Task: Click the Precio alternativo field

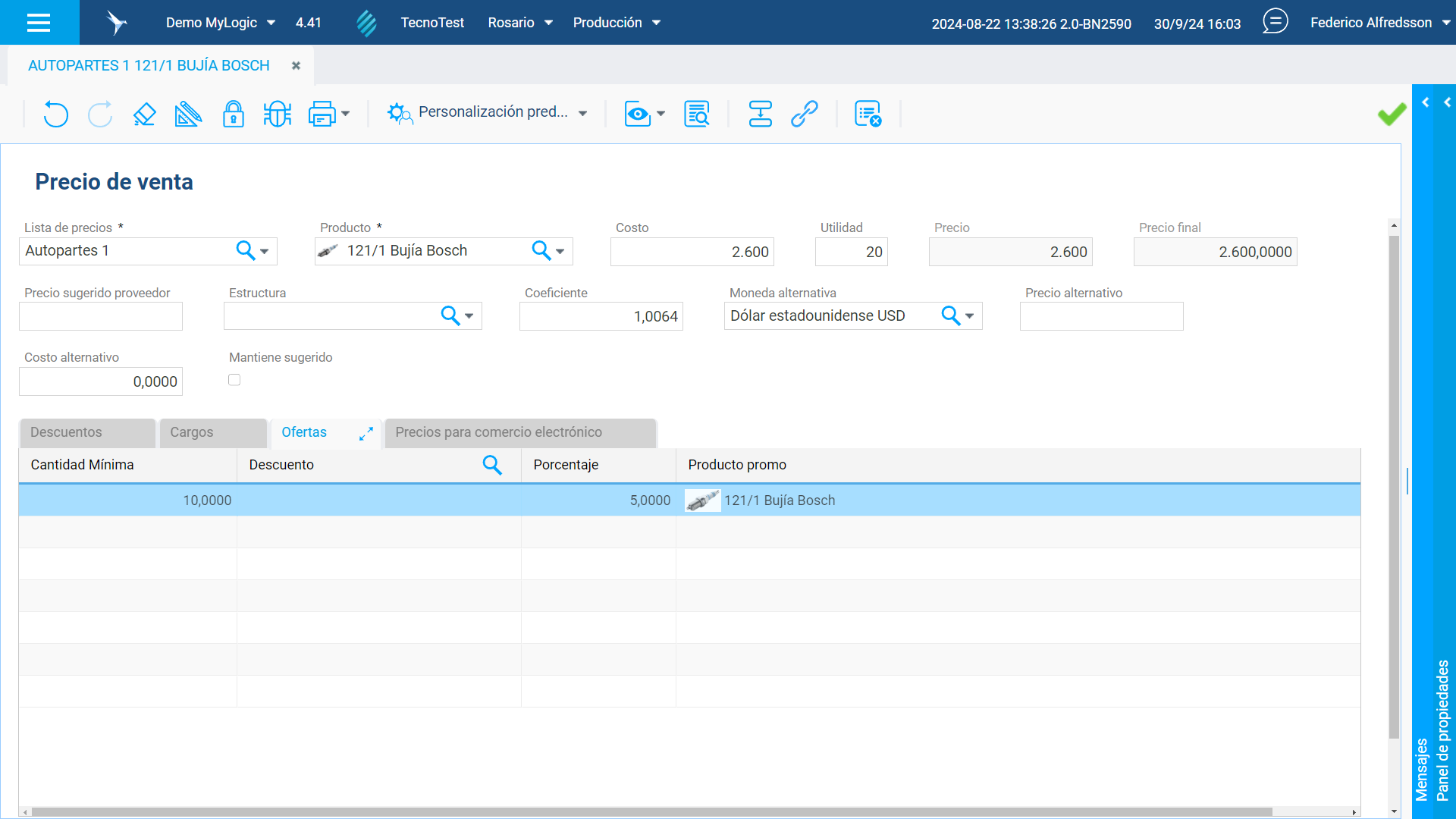Action: tap(1101, 316)
